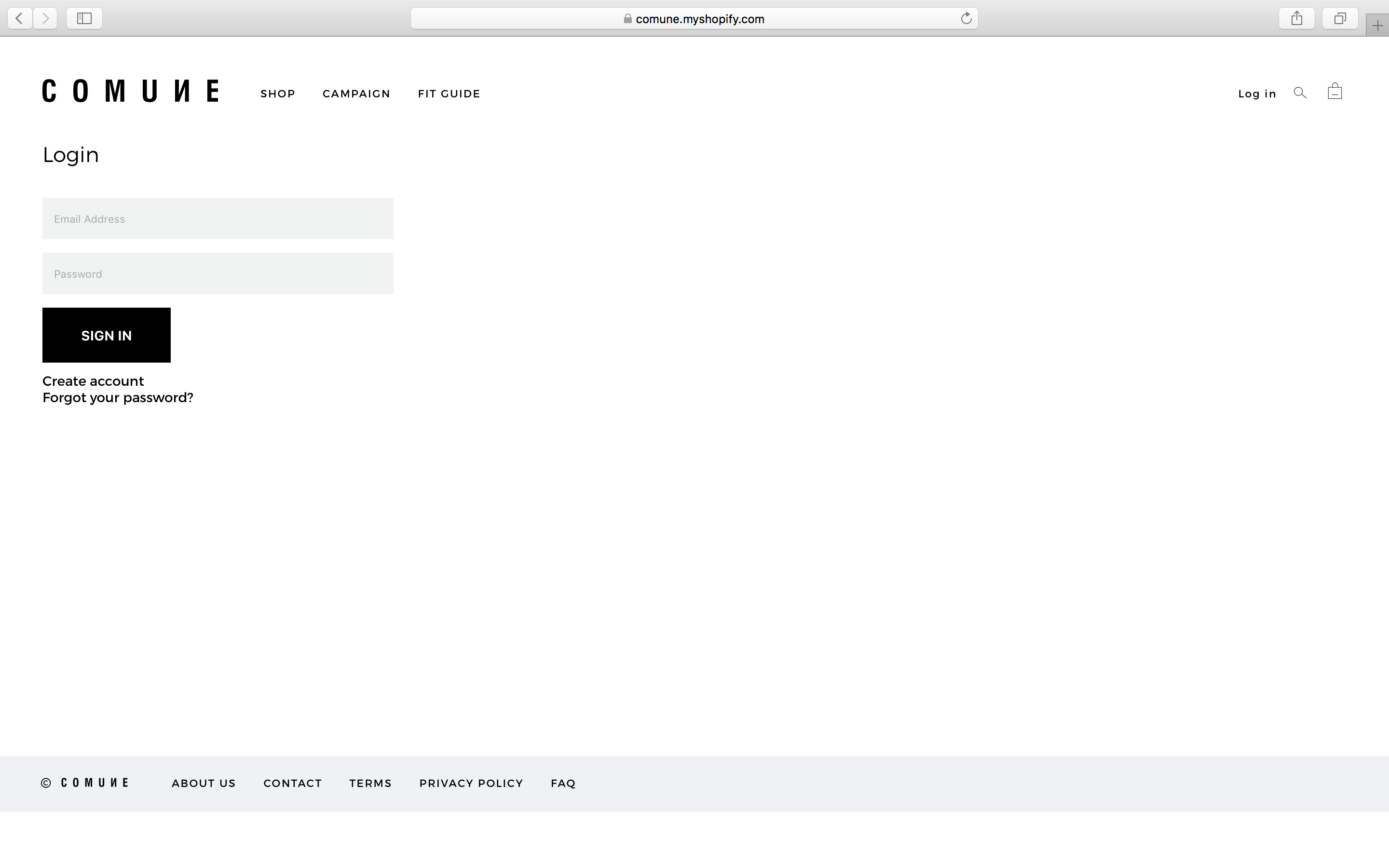Open a new tab plus button
Screen dimensions: 1389x868
click(1377, 26)
